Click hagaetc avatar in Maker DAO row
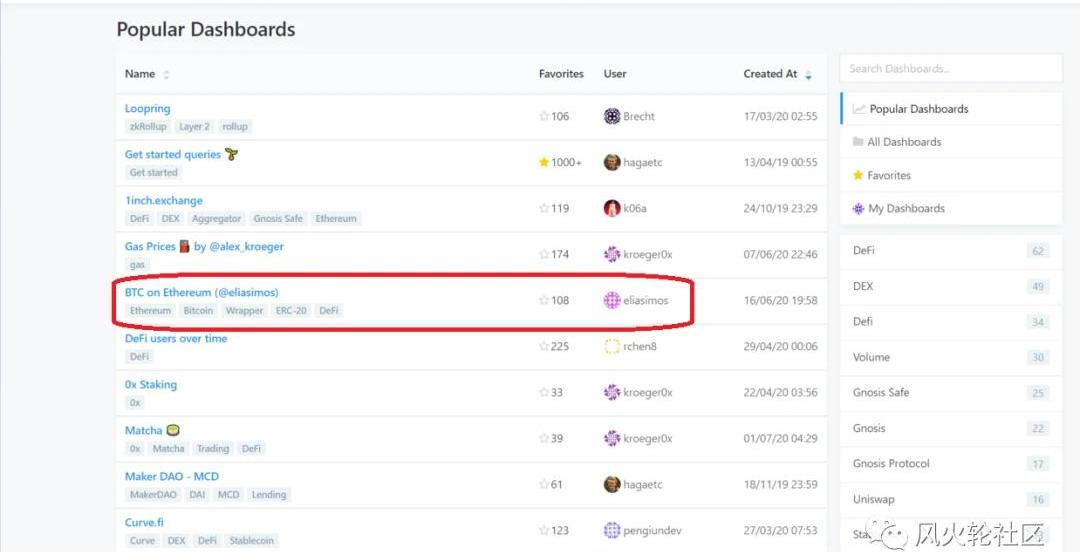The height and width of the screenshot is (552, 1080). [612, 484]
